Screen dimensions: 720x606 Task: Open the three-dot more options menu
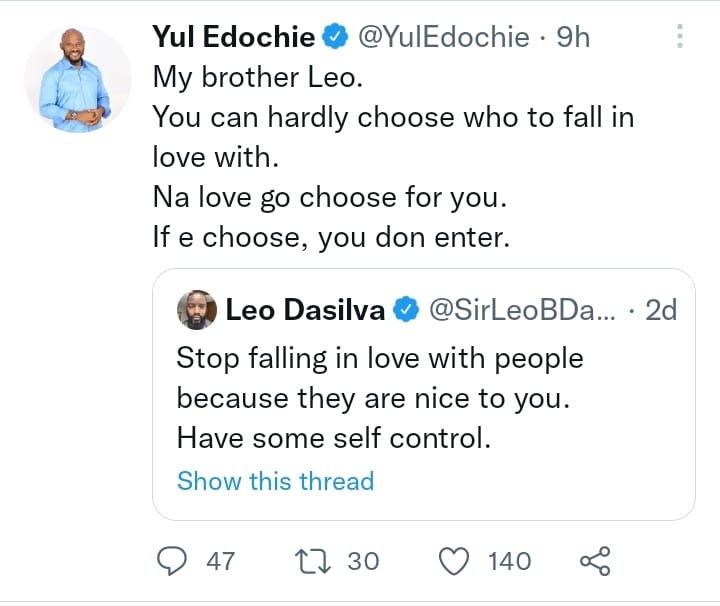click(x=680, y=38)
